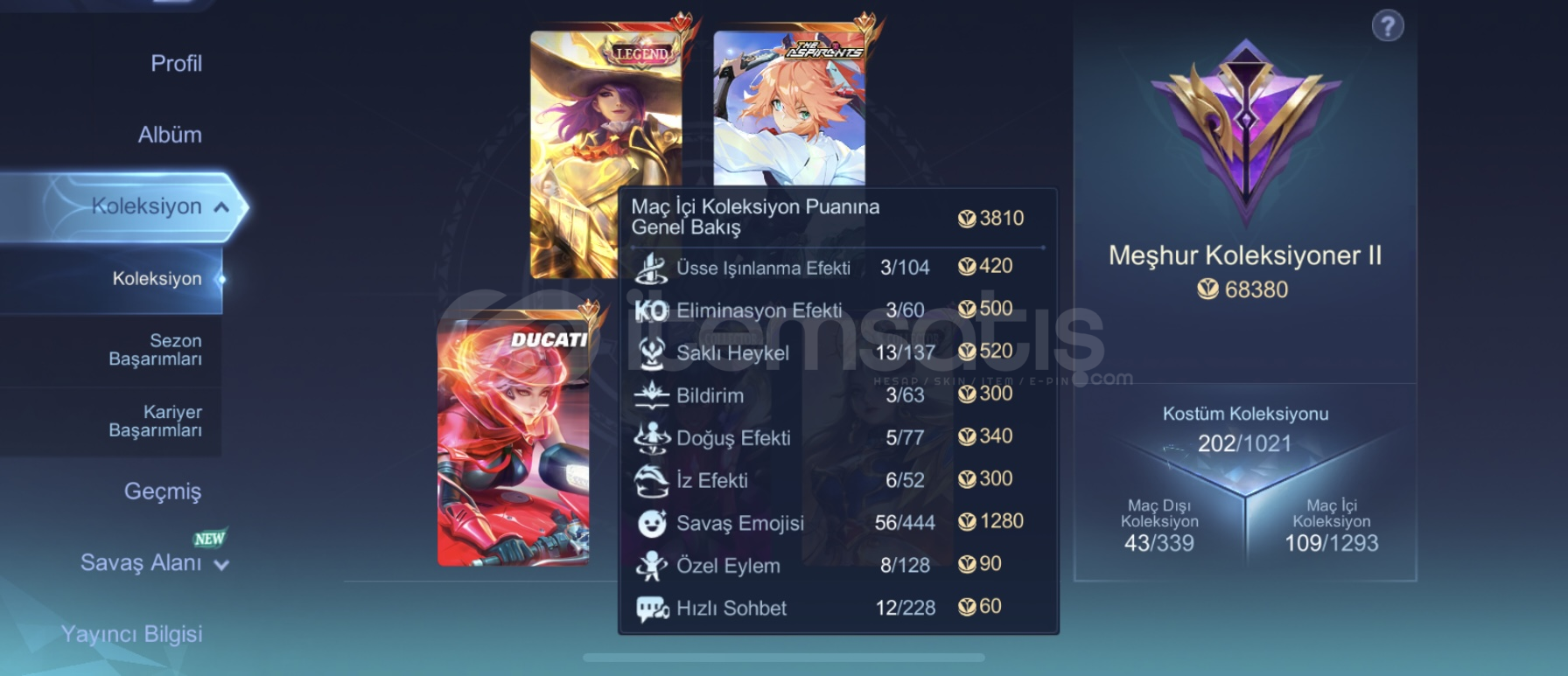Select the Doğuş Efekti spawn icon

(652, 437)
